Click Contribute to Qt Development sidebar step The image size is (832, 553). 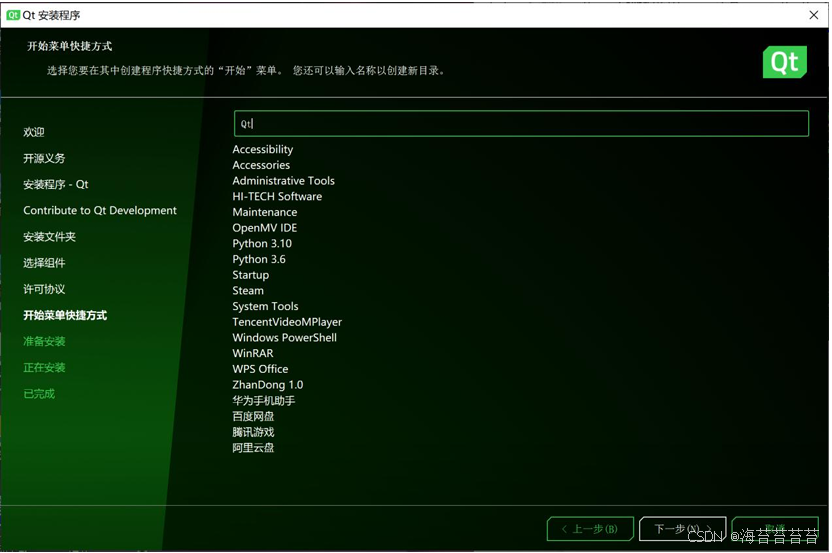tap(100, 210)
